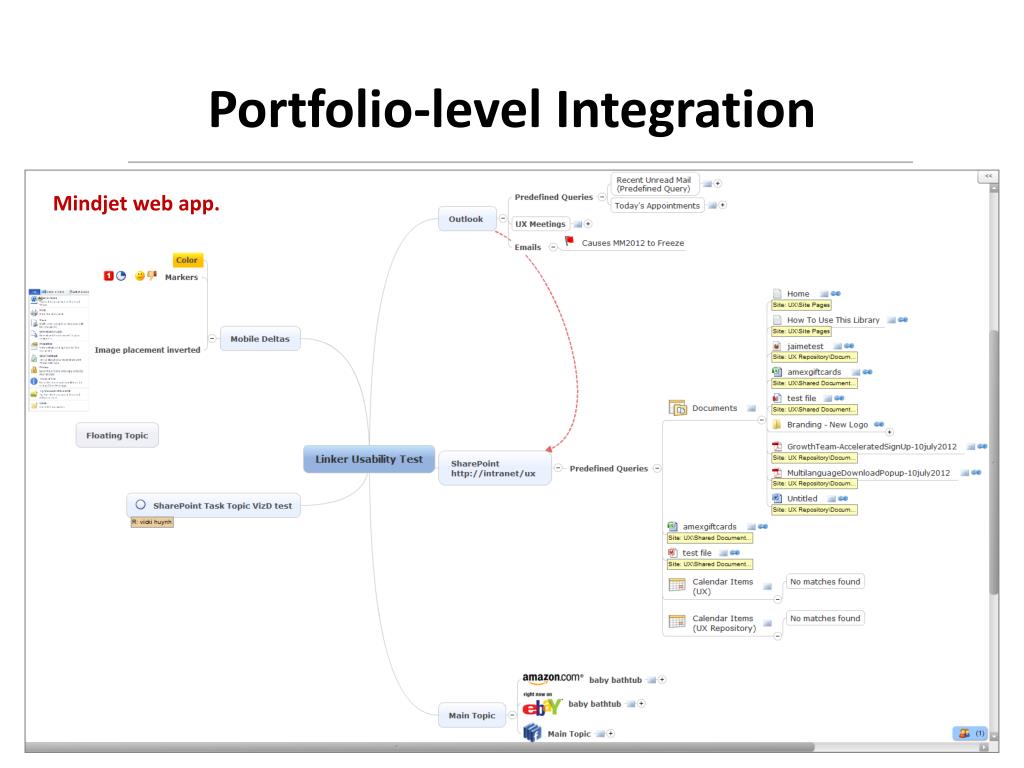The image size is (1024, 768).
Task: Select the Markers topic
Action: [182, 277]
